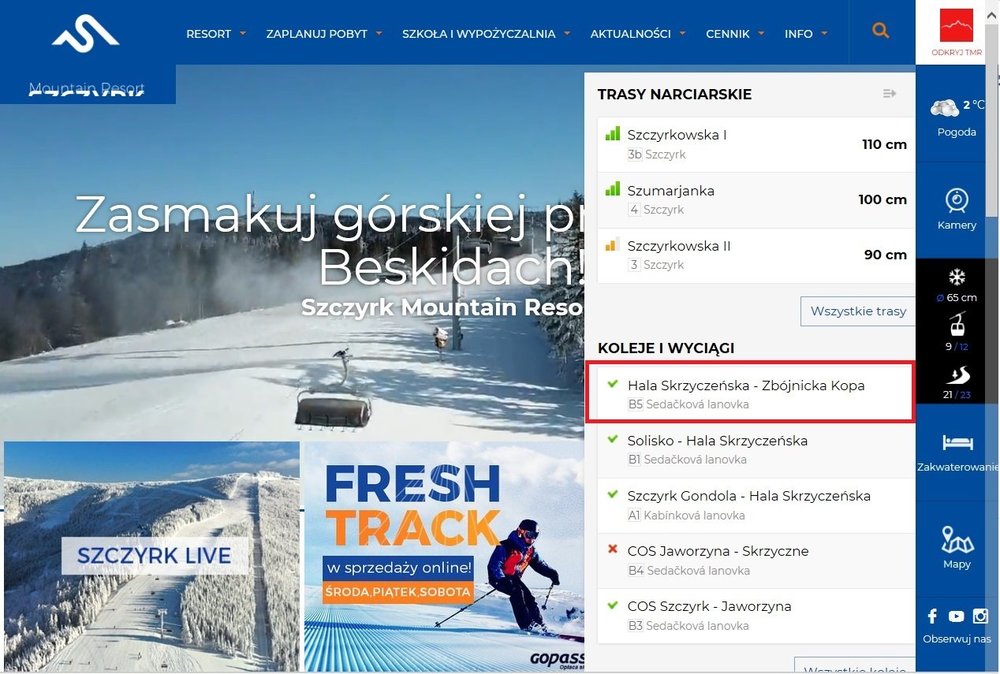1000x674 pixels.
Task: Select COS Szczyrk - Jaworzyna lift
Action: pyautogui.click(x=756, y=617)
